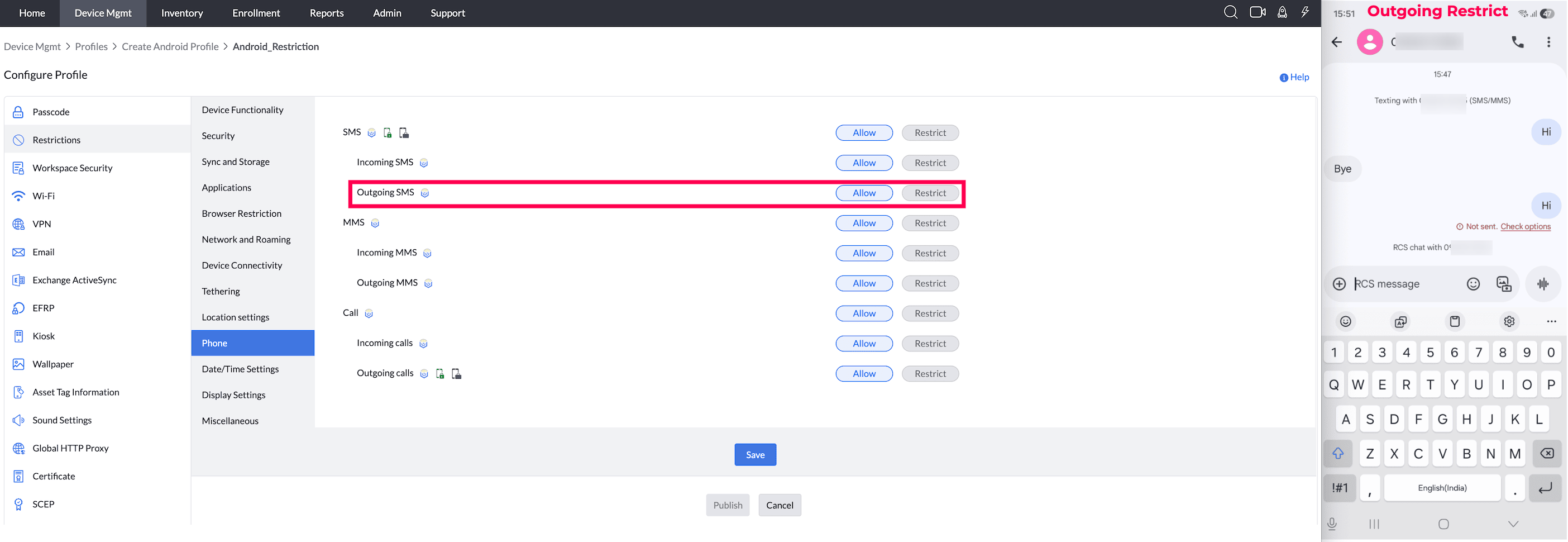Open the remote video camera icon
Viewport: 1568px width, 542px height.
tap(1257, 13)
